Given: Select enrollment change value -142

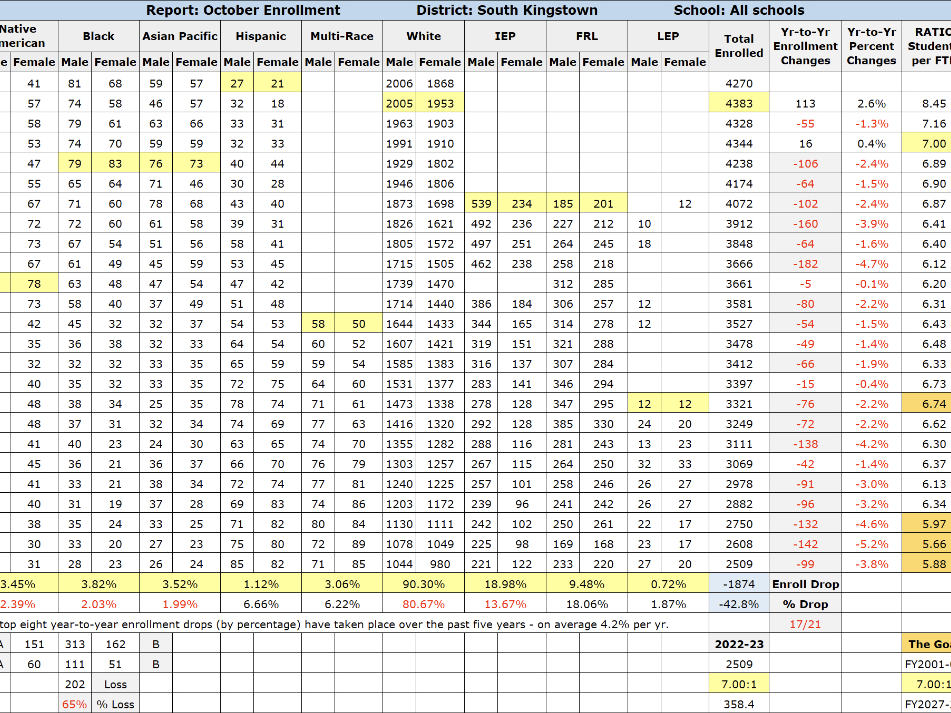Looking at the screenshot, I should (x=805, y=544).
